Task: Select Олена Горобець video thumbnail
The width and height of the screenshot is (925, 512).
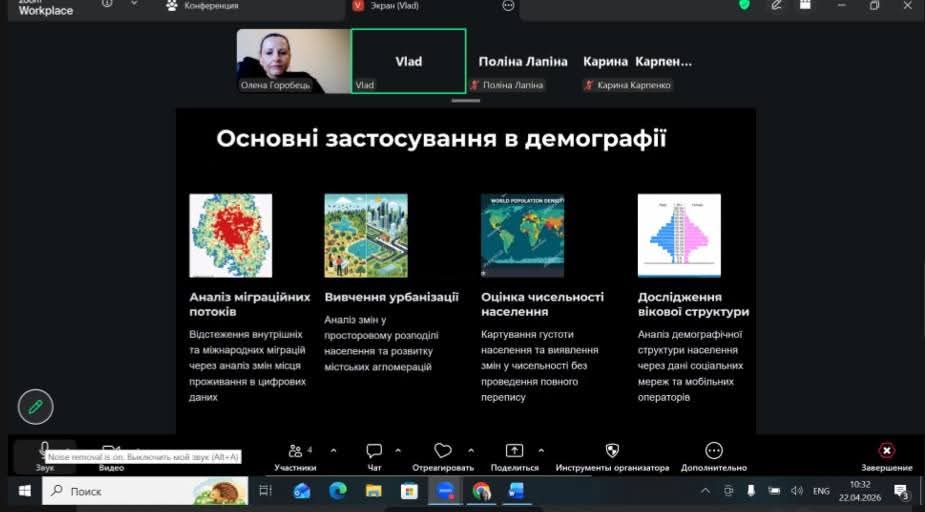Action: (293, 60)
